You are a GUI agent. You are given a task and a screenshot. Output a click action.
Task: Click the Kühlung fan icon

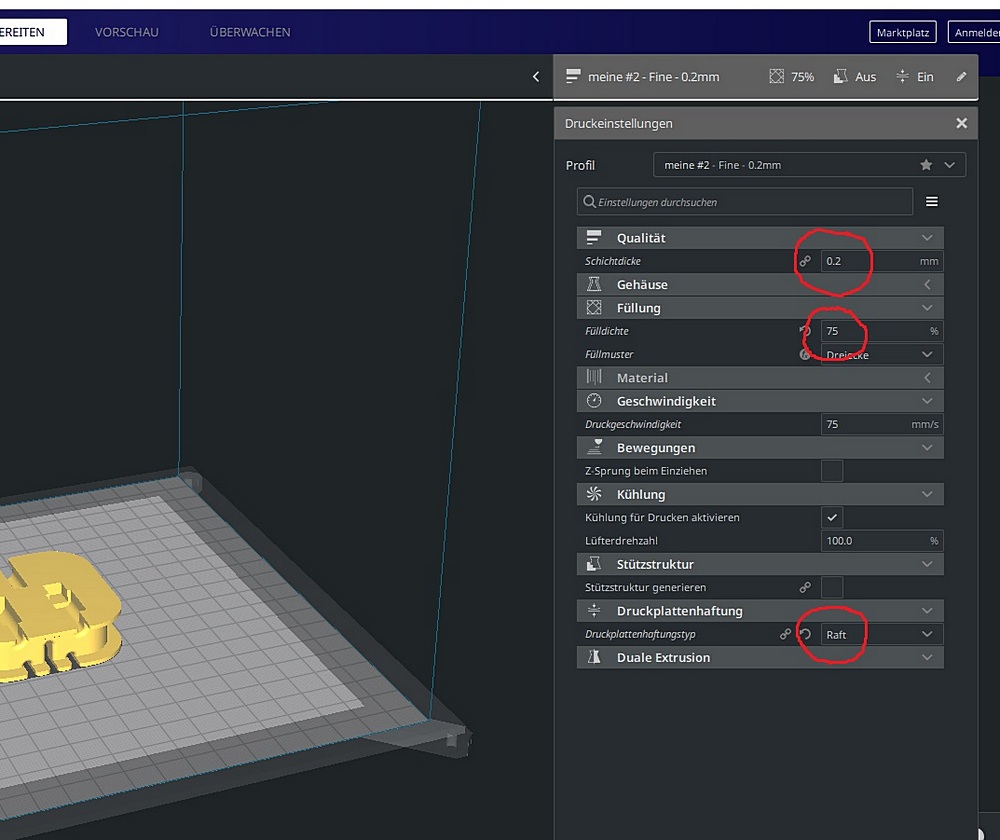coord(594,494)
